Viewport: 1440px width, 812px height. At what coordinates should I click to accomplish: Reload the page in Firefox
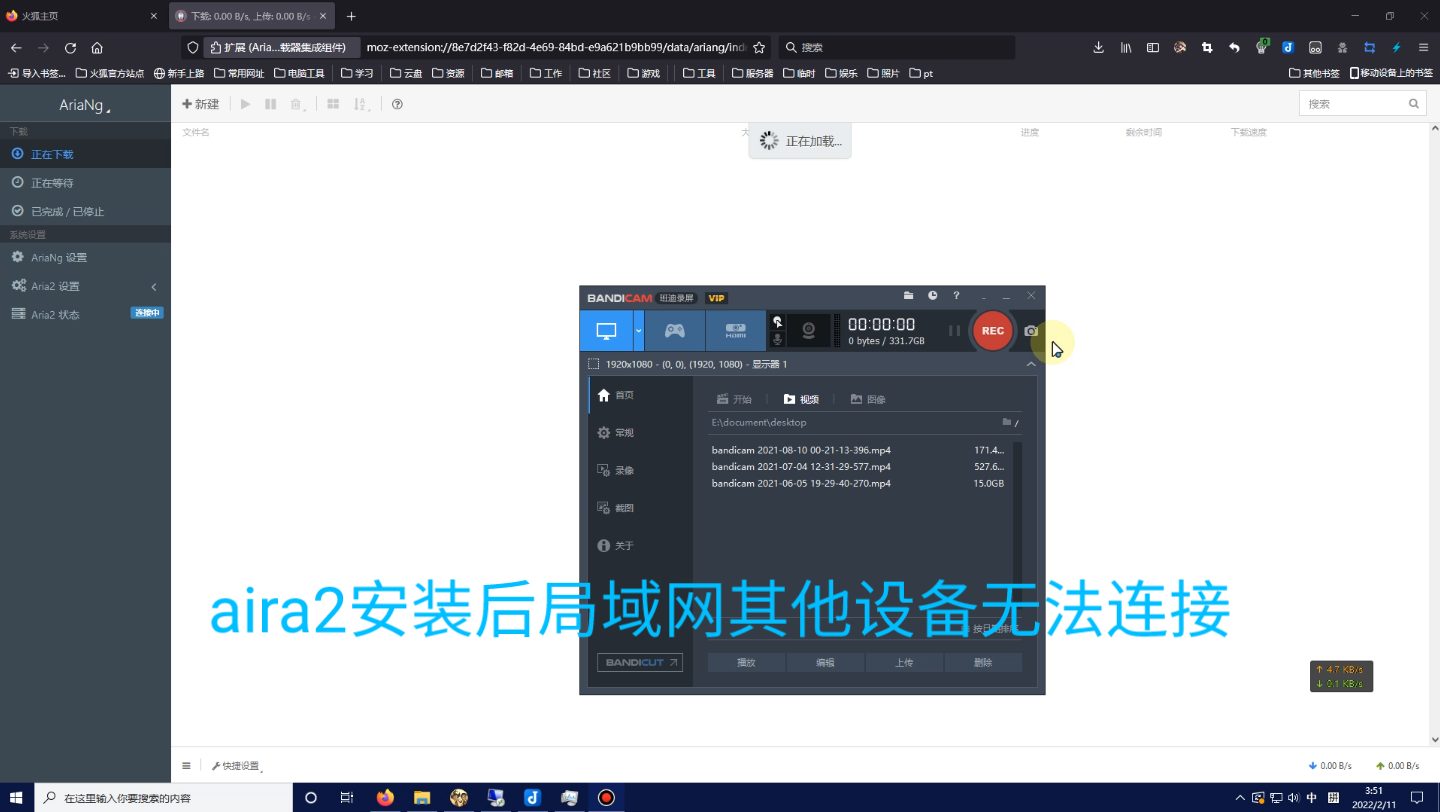[x=70, y=48]
